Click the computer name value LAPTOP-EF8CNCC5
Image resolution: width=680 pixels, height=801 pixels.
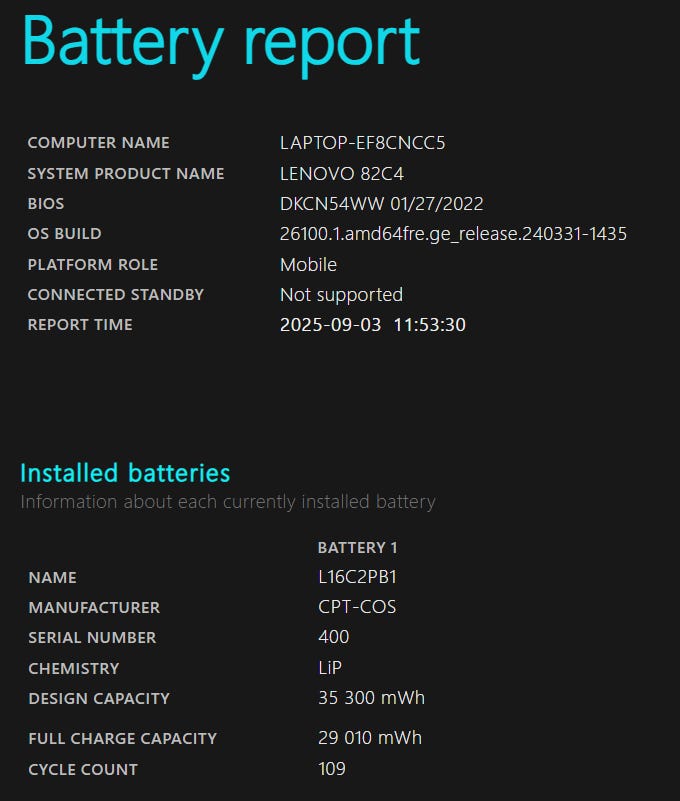tap(362, 143)
